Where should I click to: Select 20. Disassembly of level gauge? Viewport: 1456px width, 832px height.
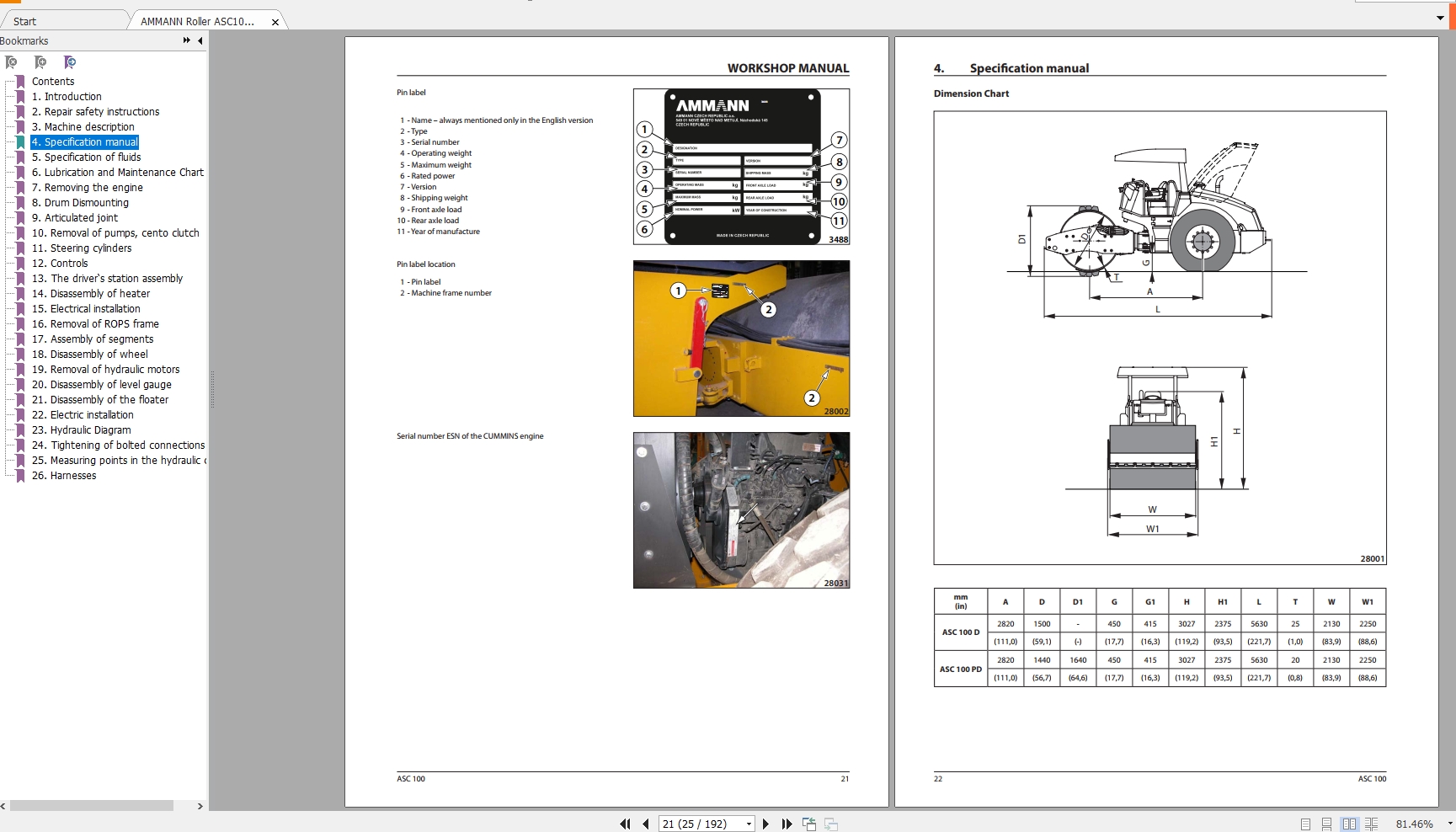click(x=102, y=385)
